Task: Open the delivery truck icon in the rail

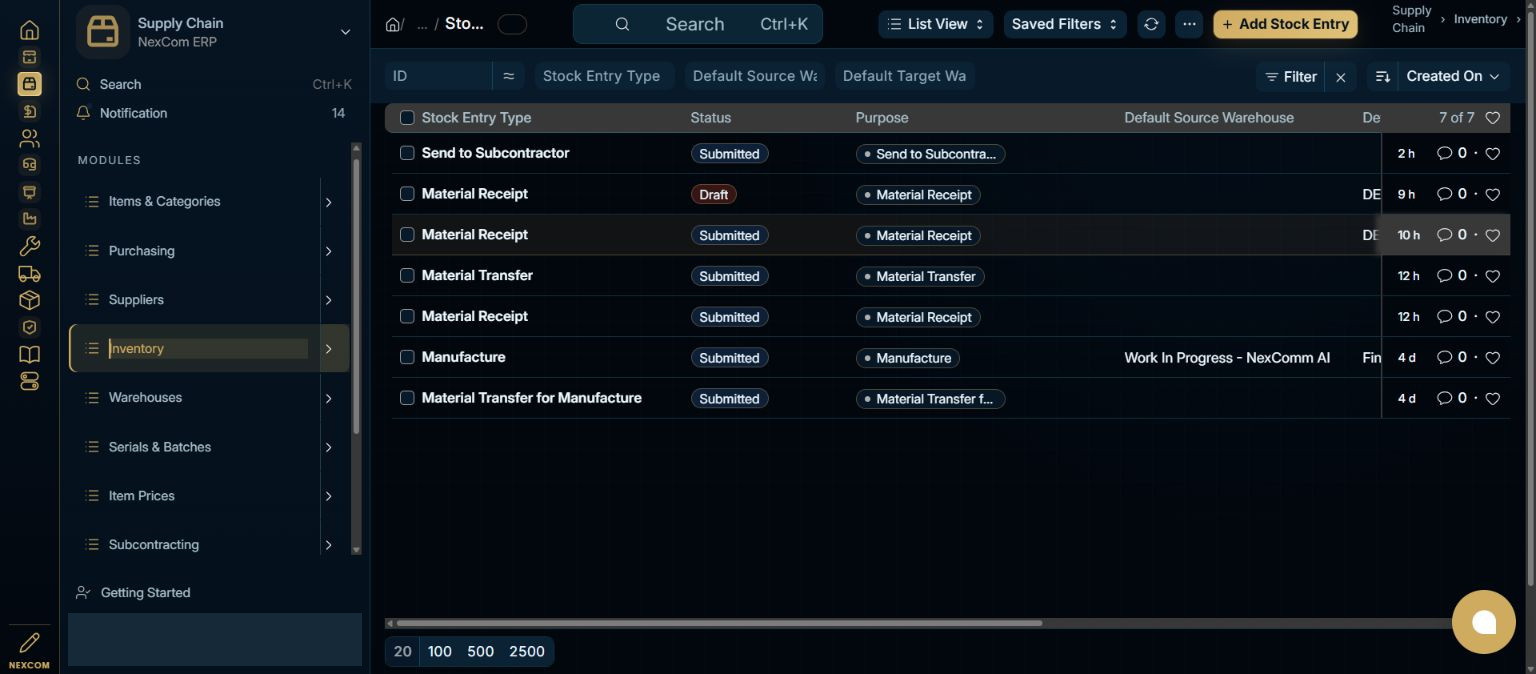Action: (x=29, y=273)
